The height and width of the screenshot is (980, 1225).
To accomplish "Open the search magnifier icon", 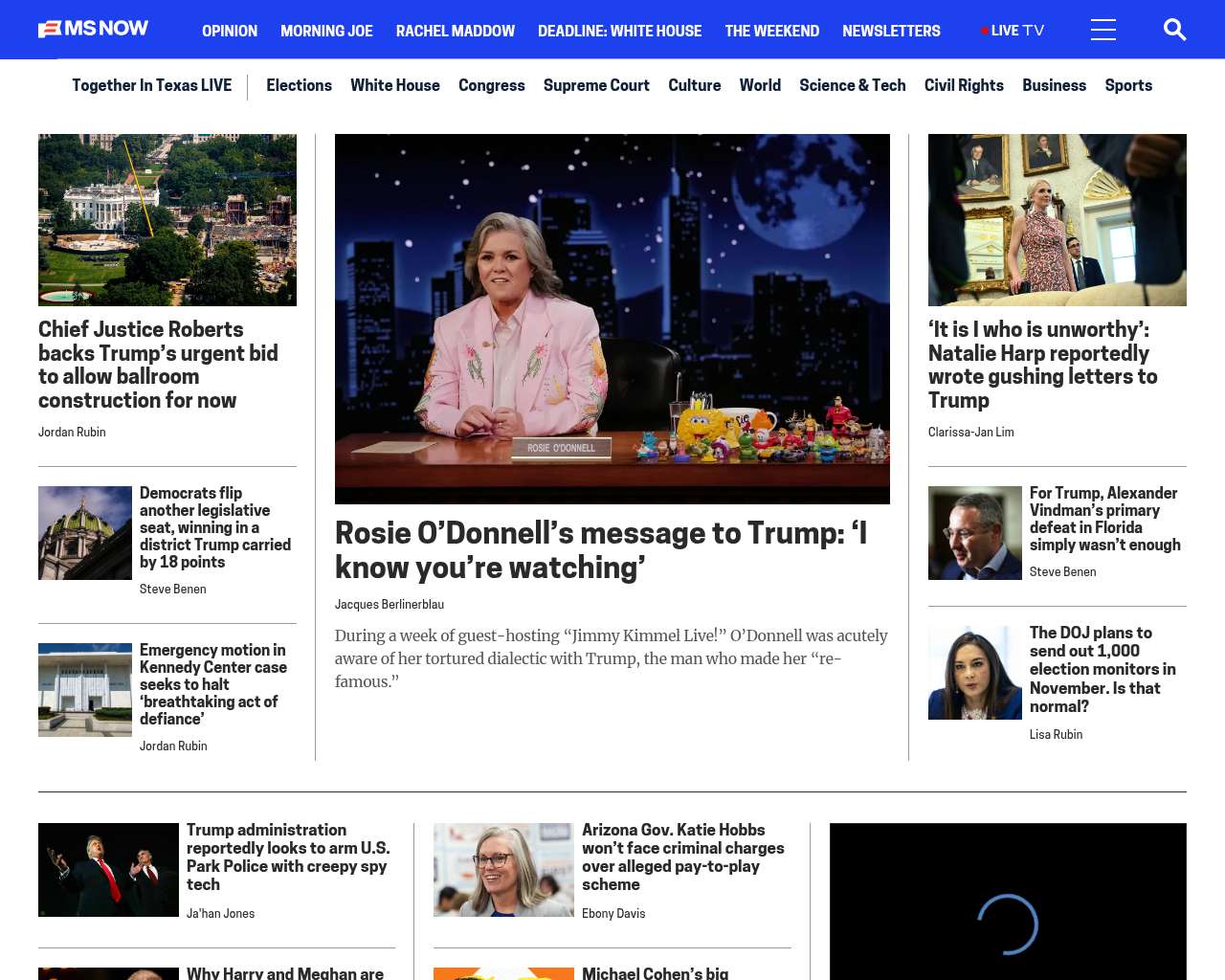I will pyautogui.click(x=1174, y=30).
